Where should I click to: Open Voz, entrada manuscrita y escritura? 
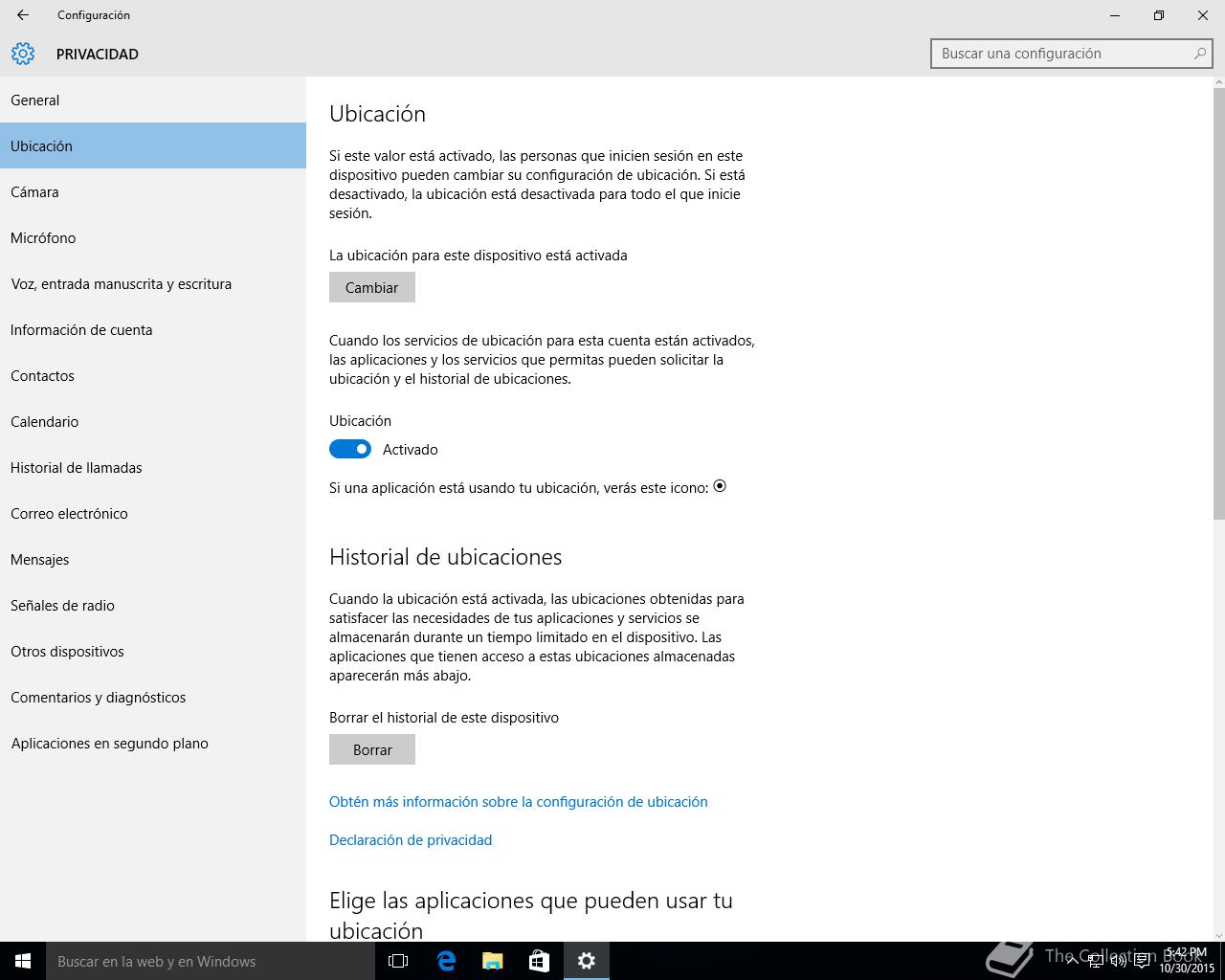pos(153,283)
